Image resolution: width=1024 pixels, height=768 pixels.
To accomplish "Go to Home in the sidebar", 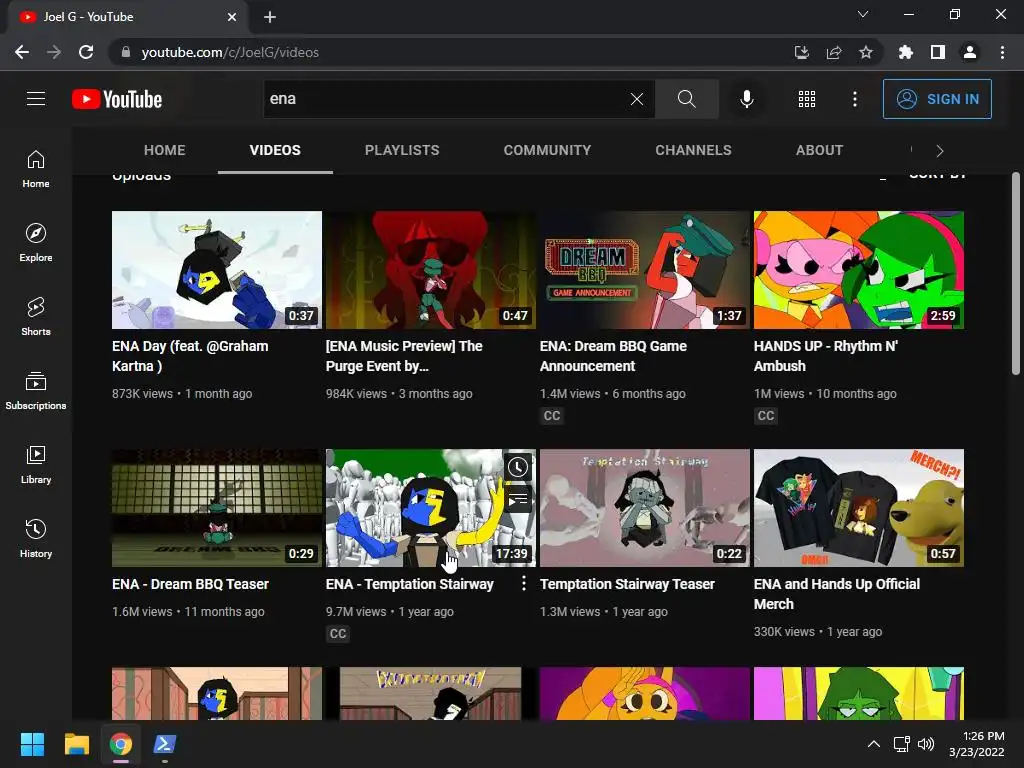I will coord(36,169).
